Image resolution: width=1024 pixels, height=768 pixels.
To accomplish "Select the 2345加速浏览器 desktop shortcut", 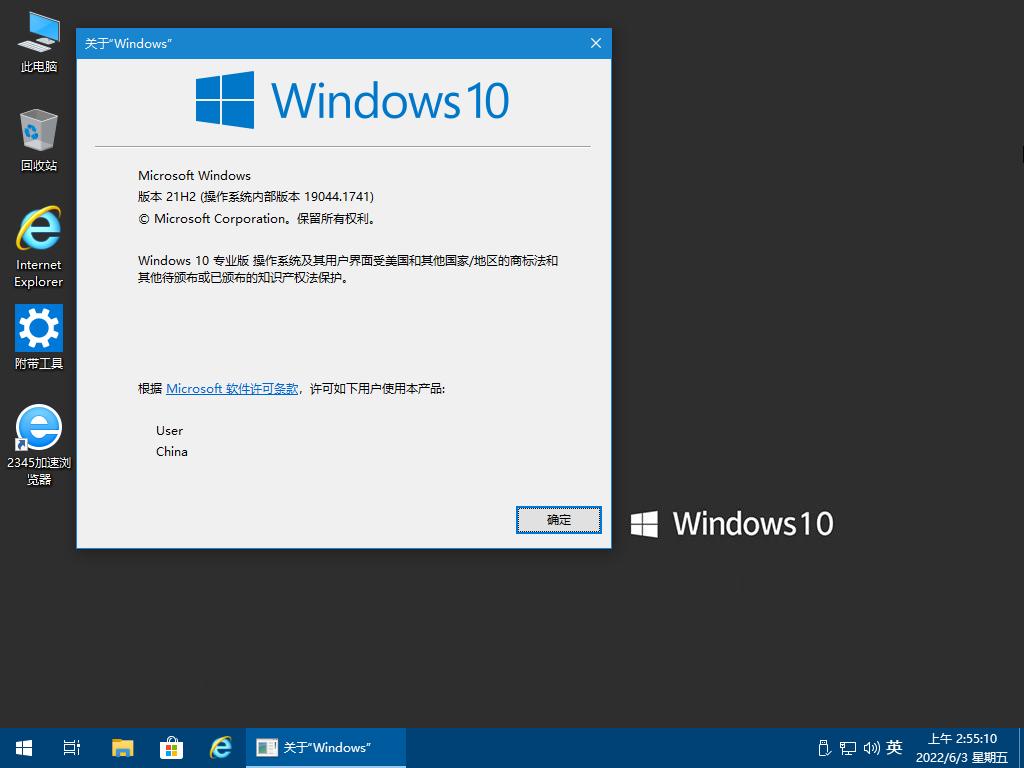I will point(39,445).
